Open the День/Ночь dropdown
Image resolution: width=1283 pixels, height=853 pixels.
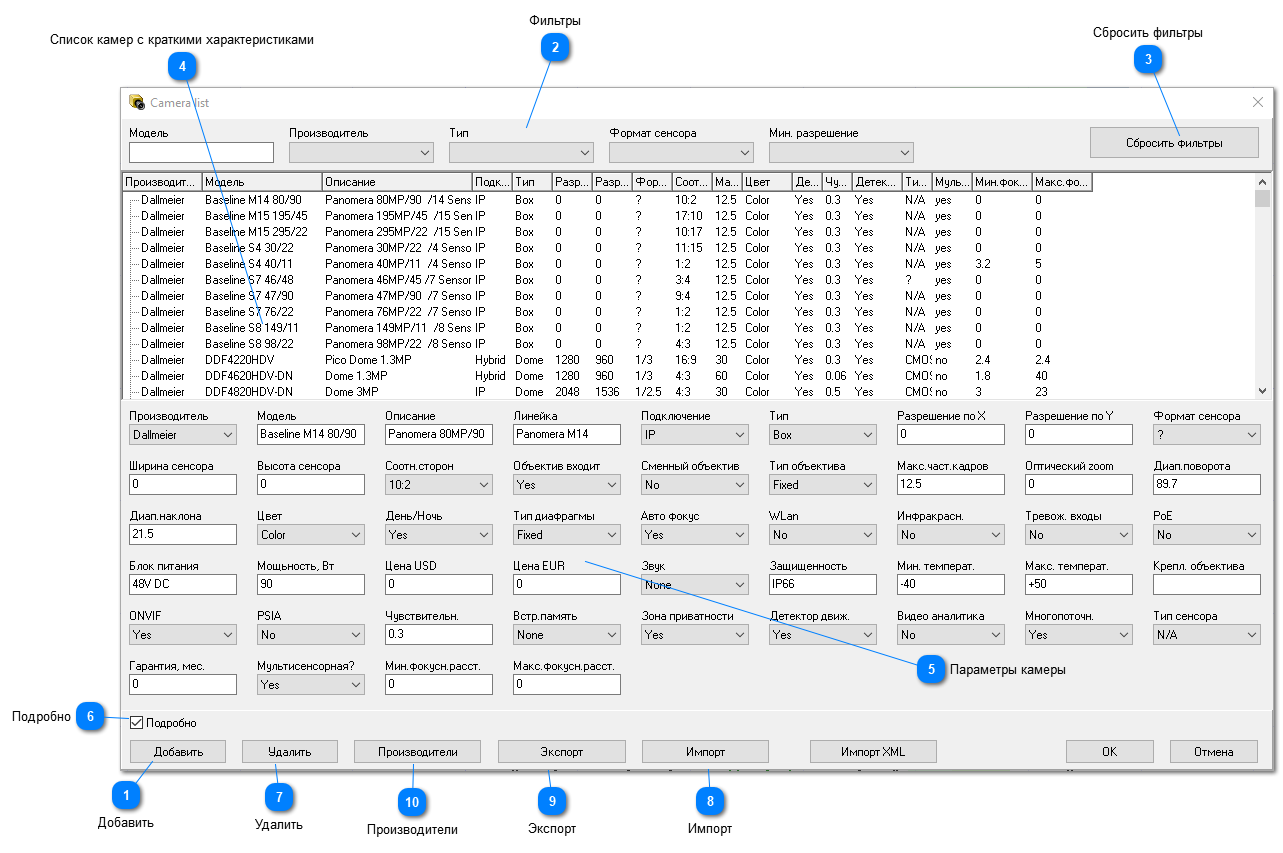[x=439, y=535]
